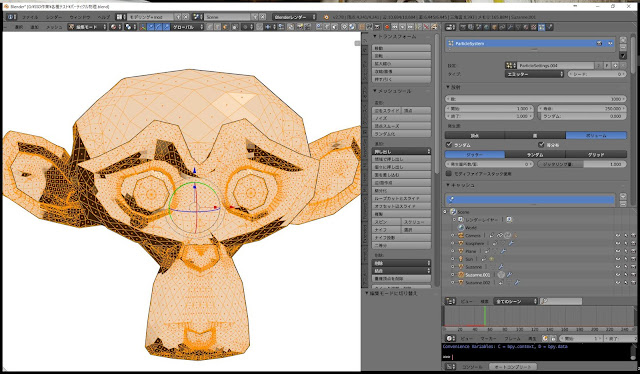The image size is (640, 374).
Task: Adjust the ジッタリング量 slider
Action: coord(582,164)
